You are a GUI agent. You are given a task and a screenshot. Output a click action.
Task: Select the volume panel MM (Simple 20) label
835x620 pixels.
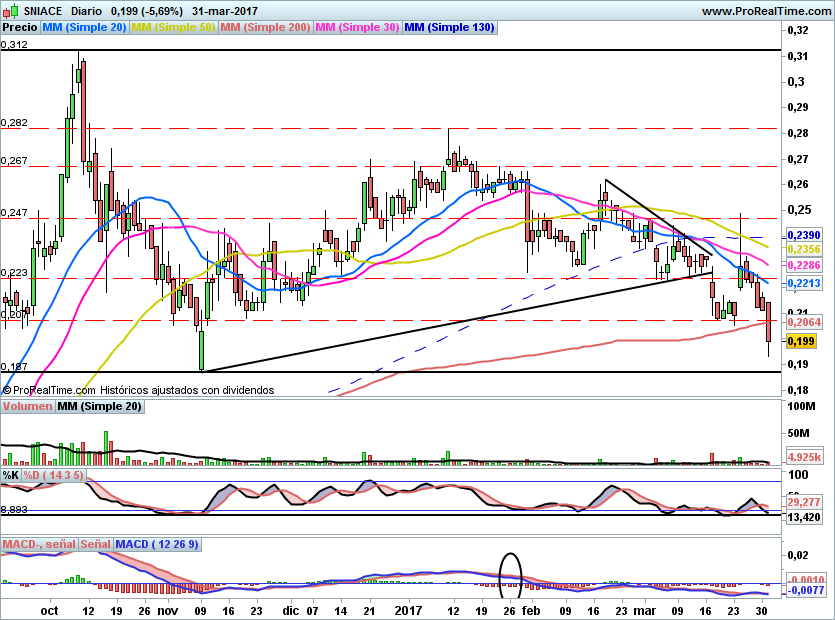coord(100,406)
